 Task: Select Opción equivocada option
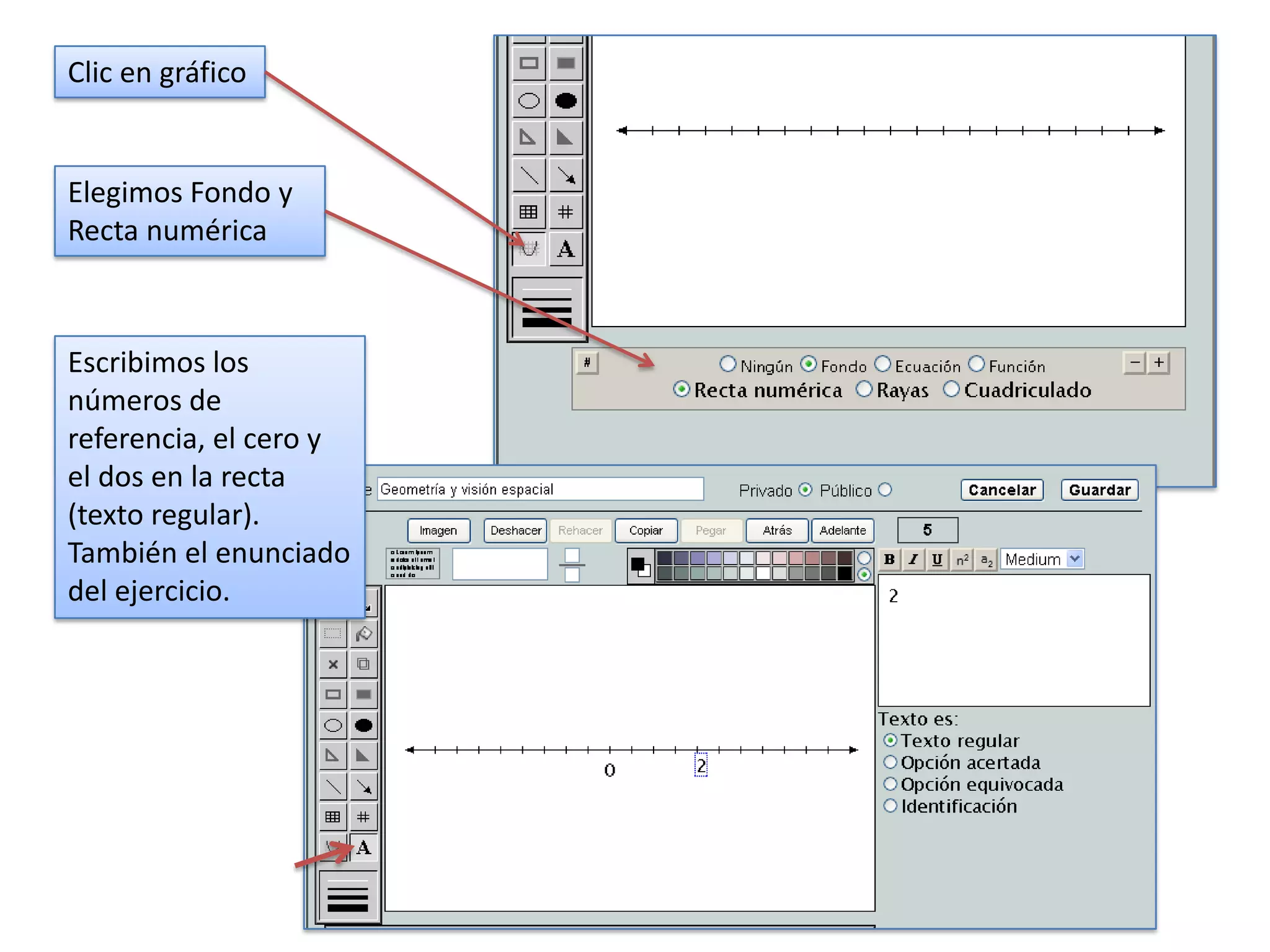click(x=890, y=784)
